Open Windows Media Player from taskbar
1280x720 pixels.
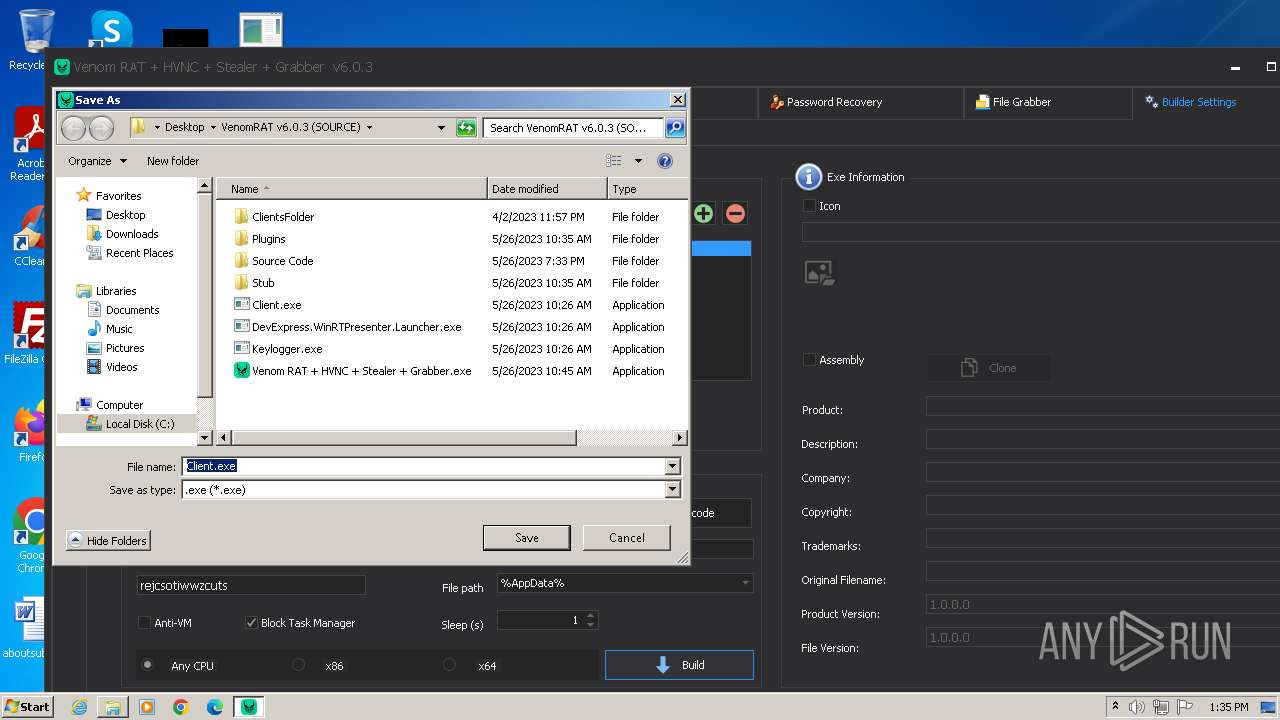click(147, 707)
